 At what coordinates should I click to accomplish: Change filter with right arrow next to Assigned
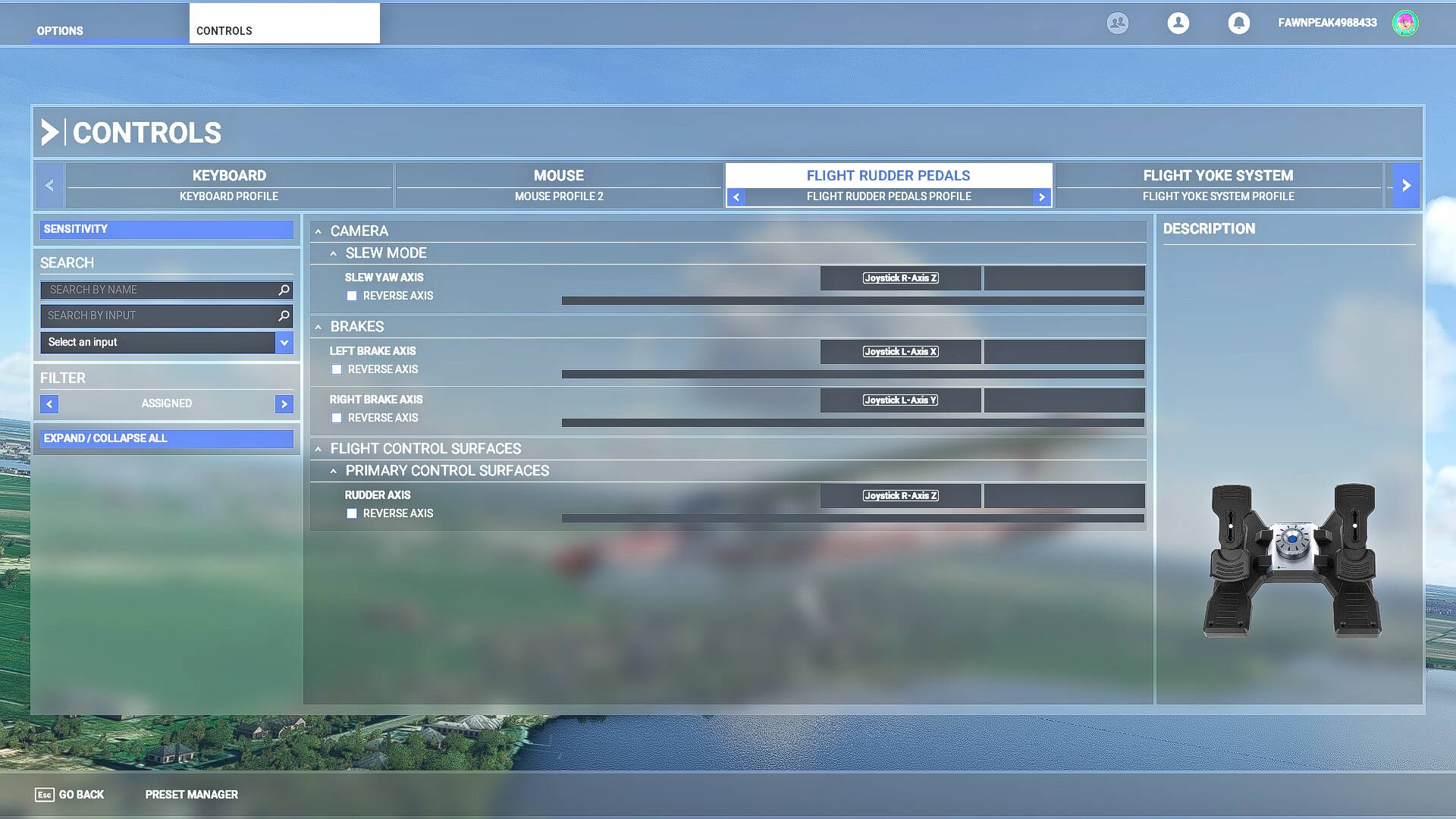pyautogui.click(x=284, y=404)
